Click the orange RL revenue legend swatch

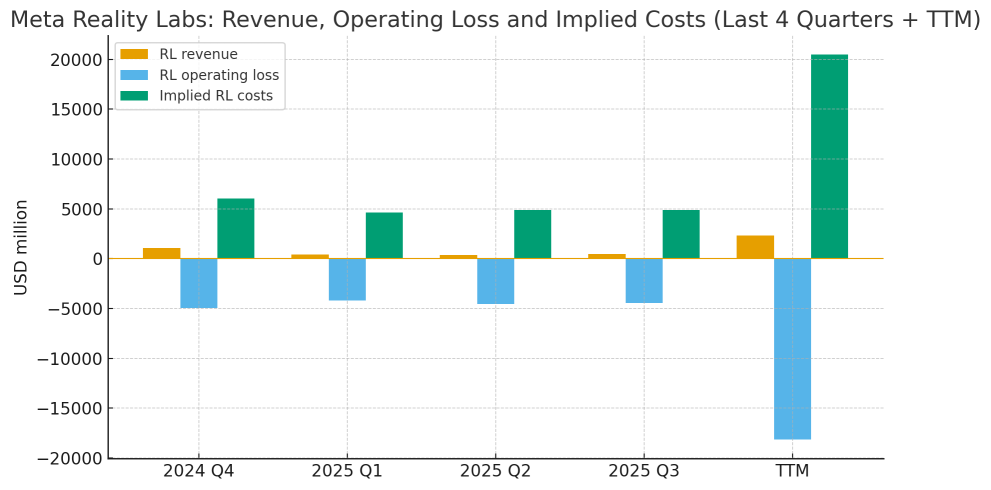pos(135,54)
